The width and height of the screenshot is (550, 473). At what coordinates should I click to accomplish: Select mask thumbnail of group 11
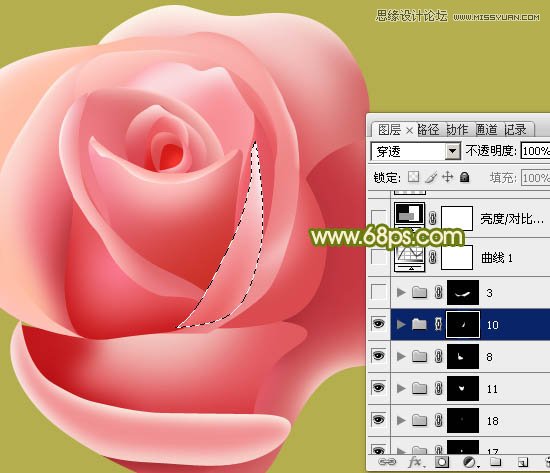463,388
